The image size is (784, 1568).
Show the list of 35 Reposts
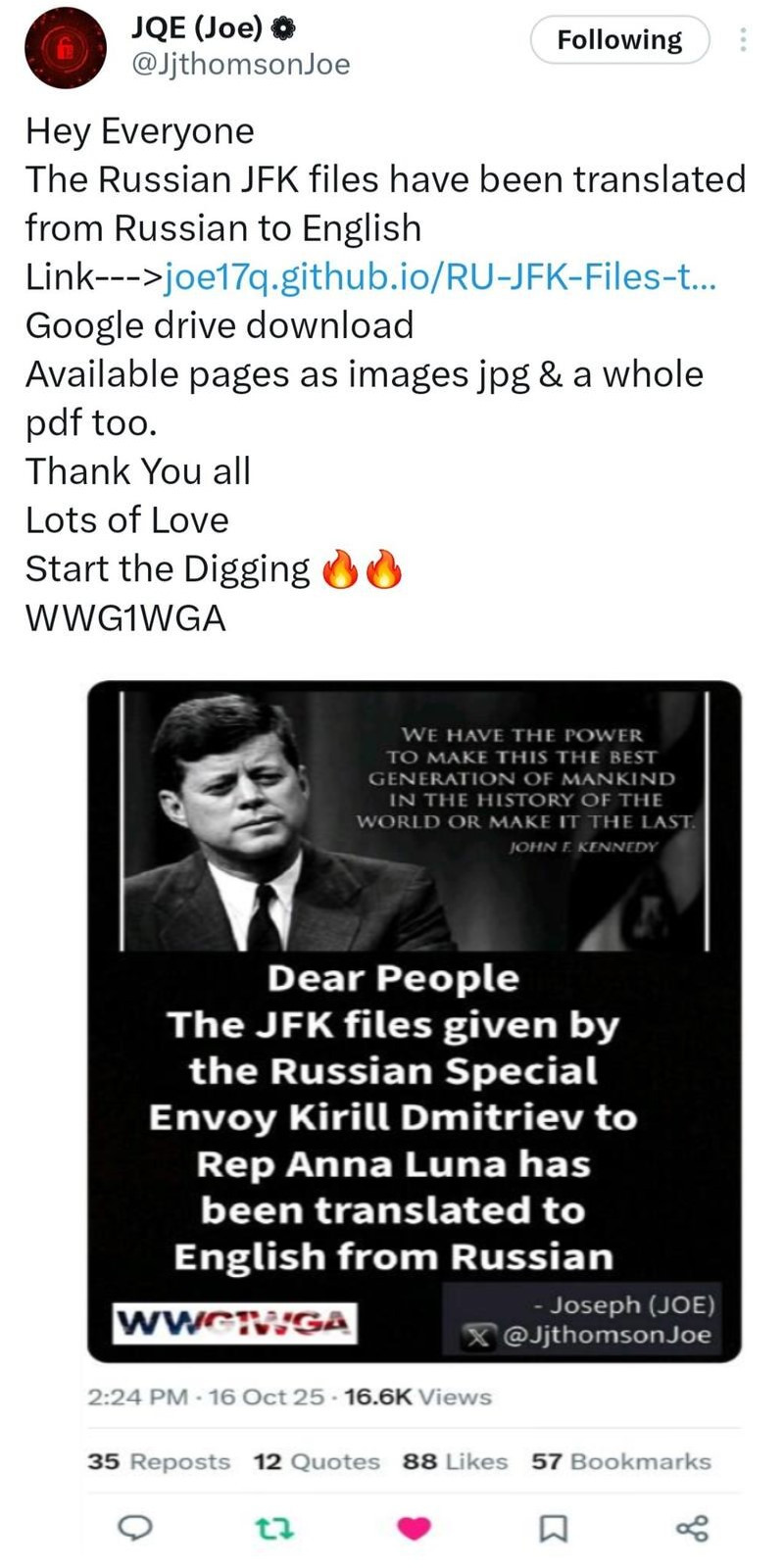(x=159, y=1461)
